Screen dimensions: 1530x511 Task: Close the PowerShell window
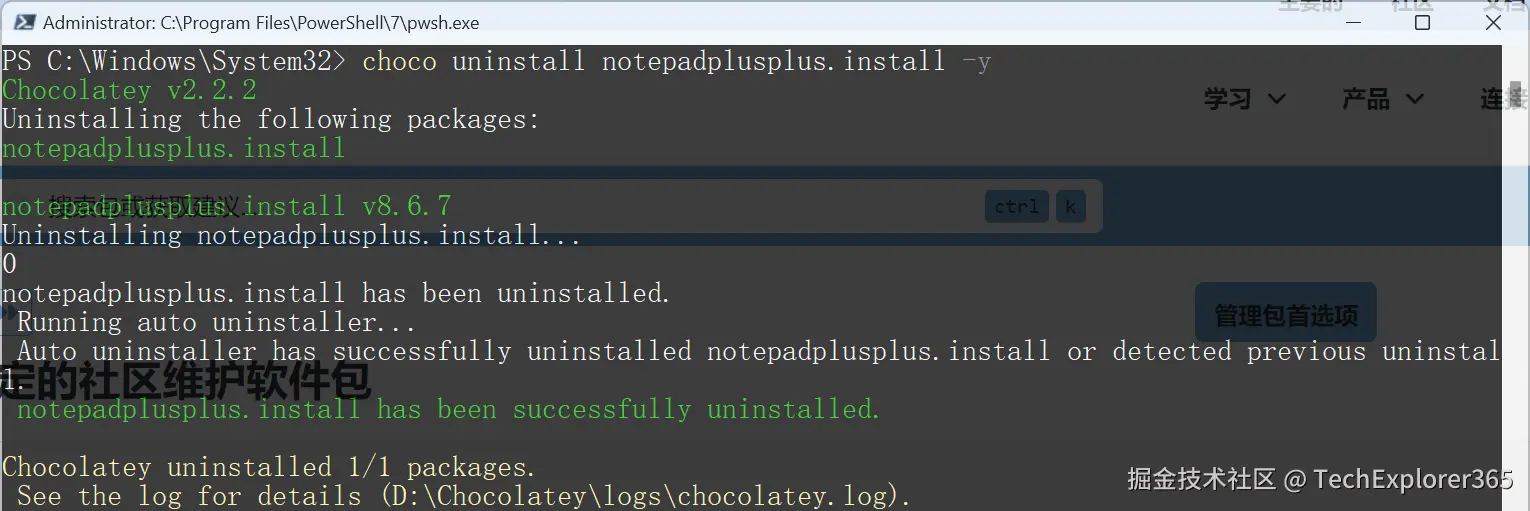click(x=1493, y=22)
